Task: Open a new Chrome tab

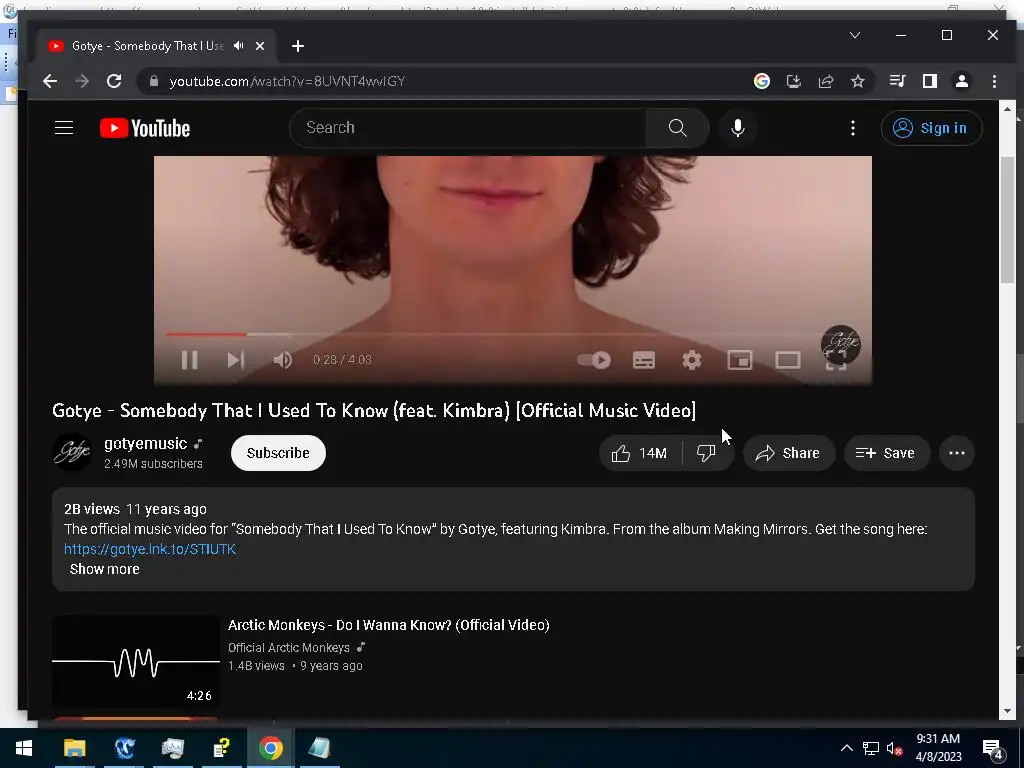Action: [x=298, y=46]
